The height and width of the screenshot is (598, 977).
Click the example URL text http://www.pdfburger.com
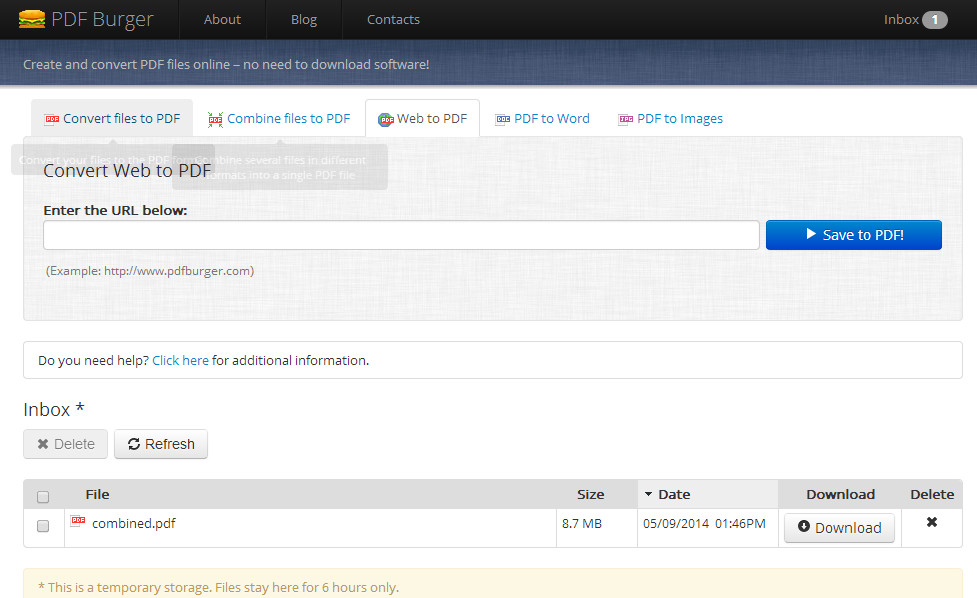[x=178, y=271]
